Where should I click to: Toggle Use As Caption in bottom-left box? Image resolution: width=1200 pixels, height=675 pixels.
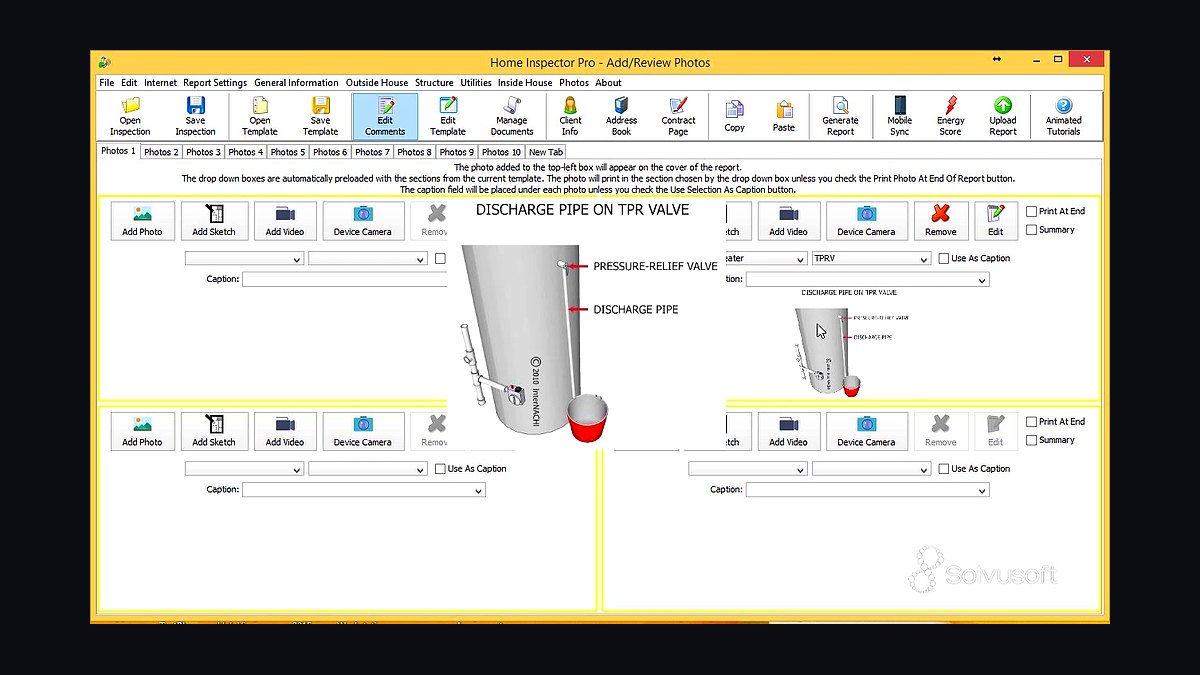[x=440, y=469]
